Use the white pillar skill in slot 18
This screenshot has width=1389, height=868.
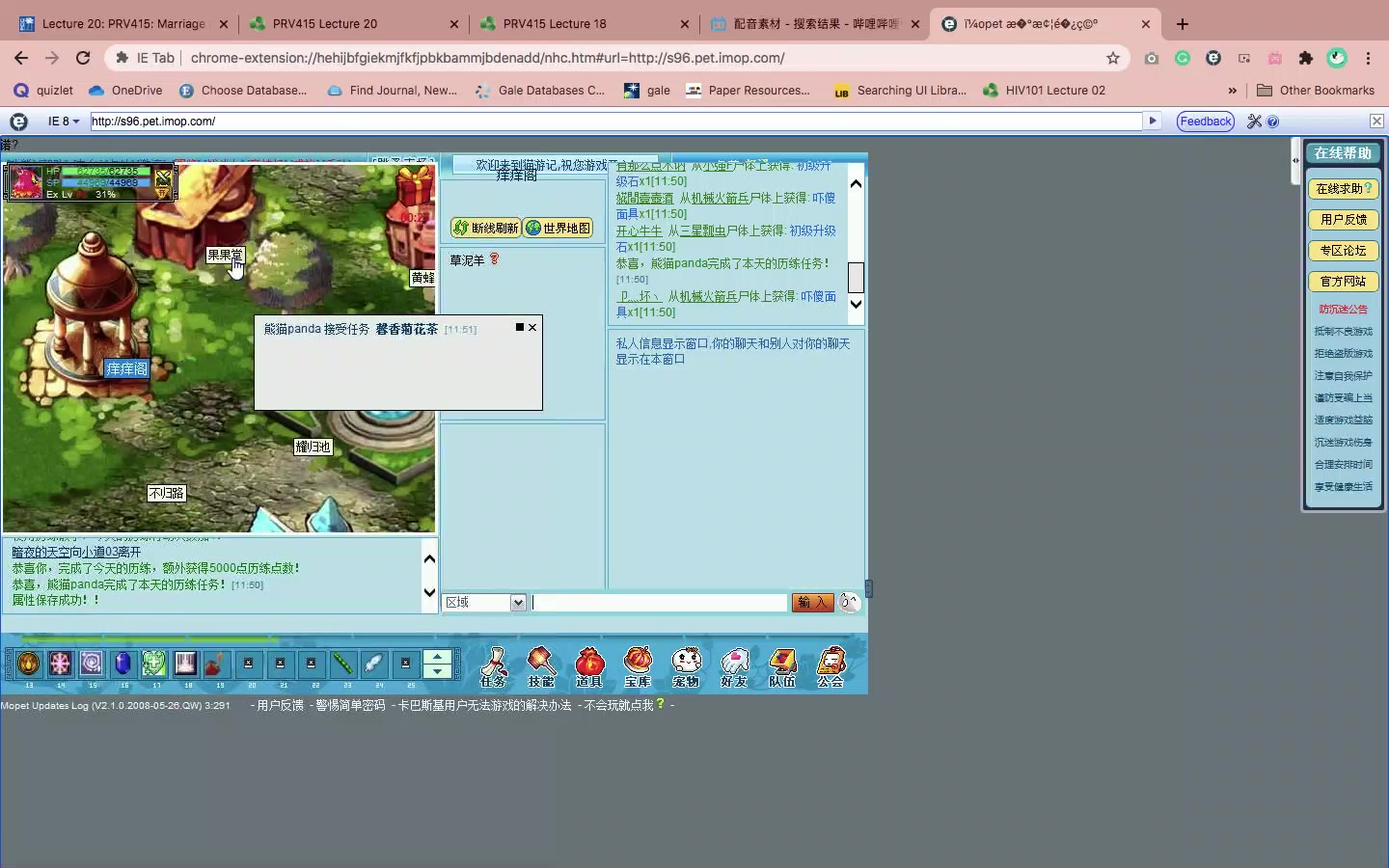pos(185,664)
